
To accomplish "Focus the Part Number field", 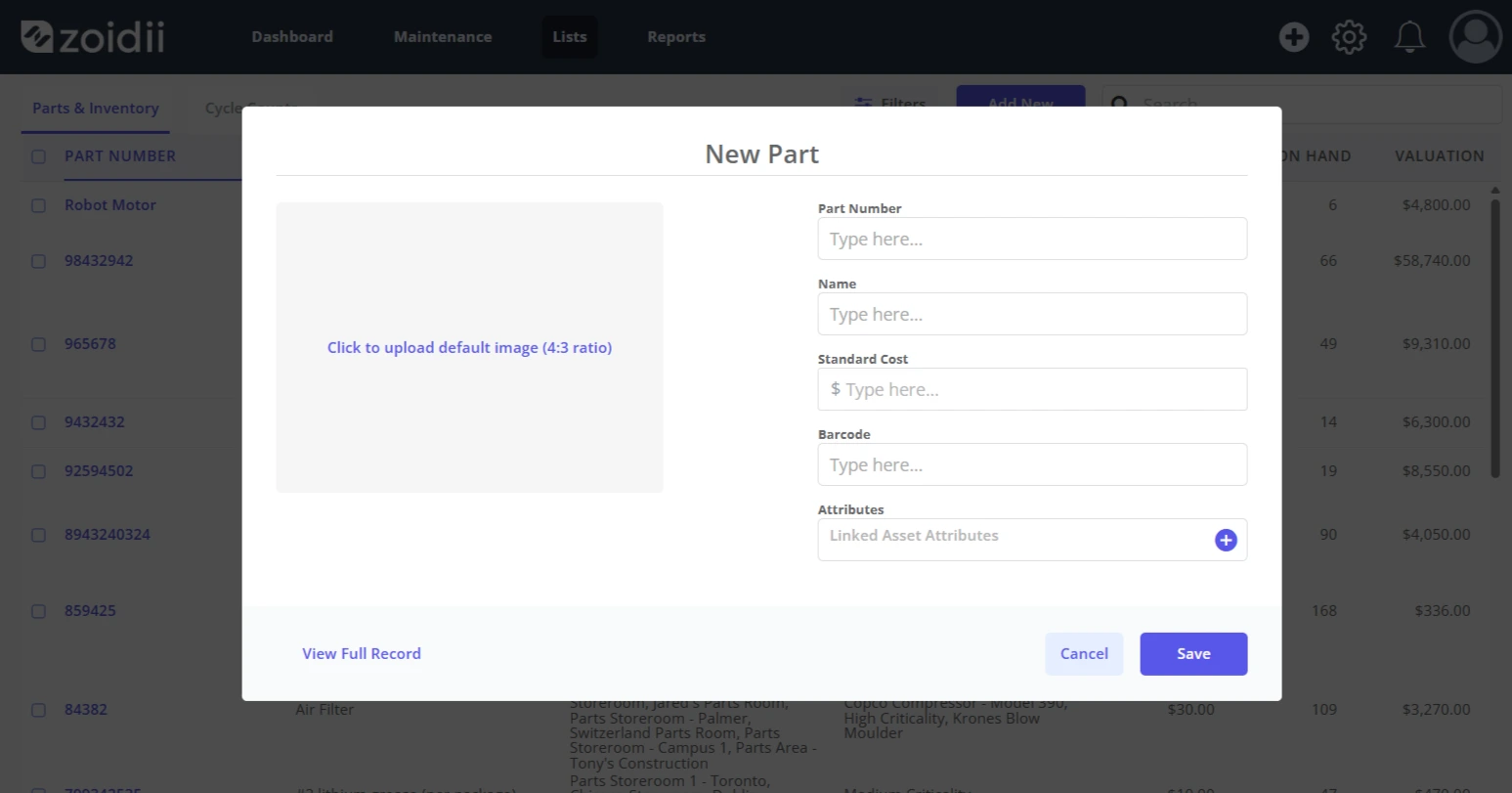I will [x=1032, y=239].
